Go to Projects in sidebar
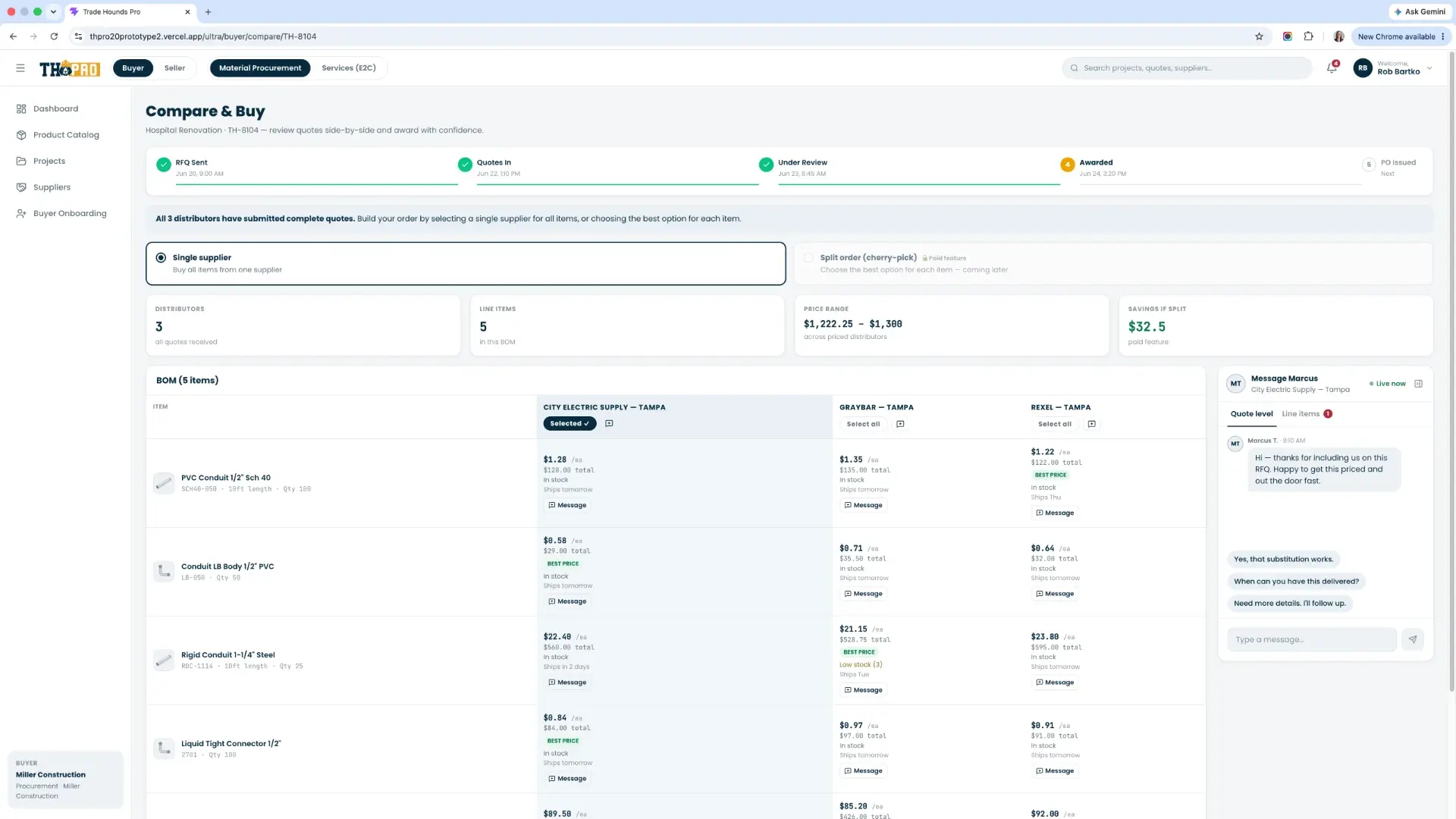Viewport: 1456px width, 819px height. [49, 162]
